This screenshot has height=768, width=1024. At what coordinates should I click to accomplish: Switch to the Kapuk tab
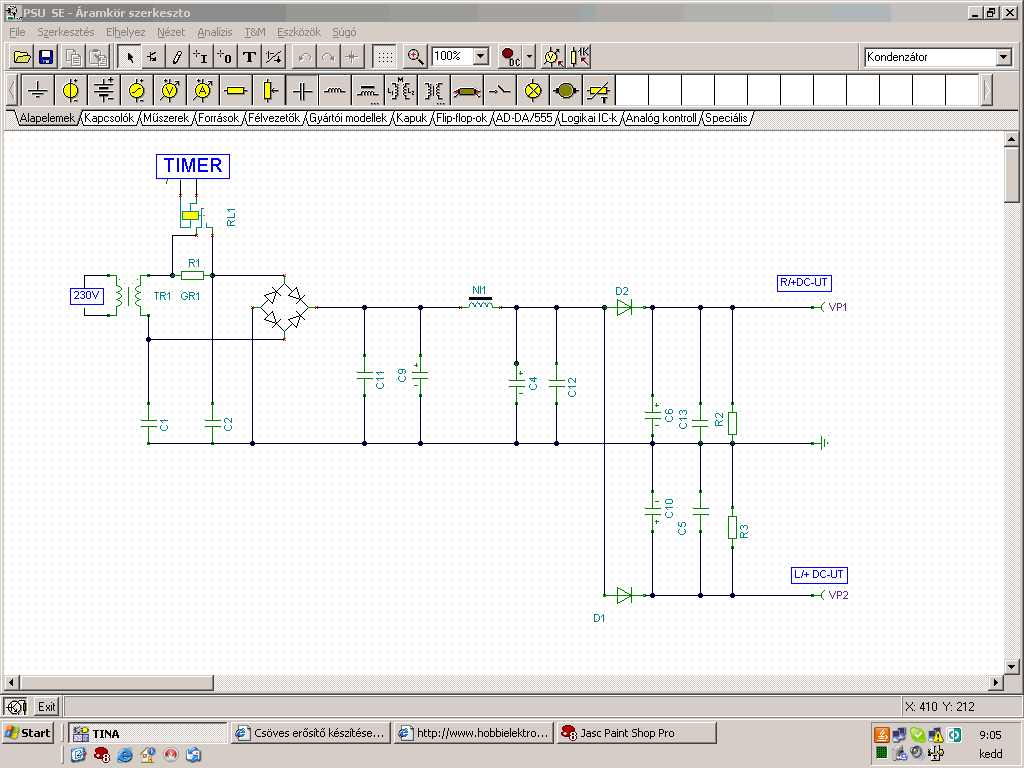pyautogui.click(x=411, y=118)
